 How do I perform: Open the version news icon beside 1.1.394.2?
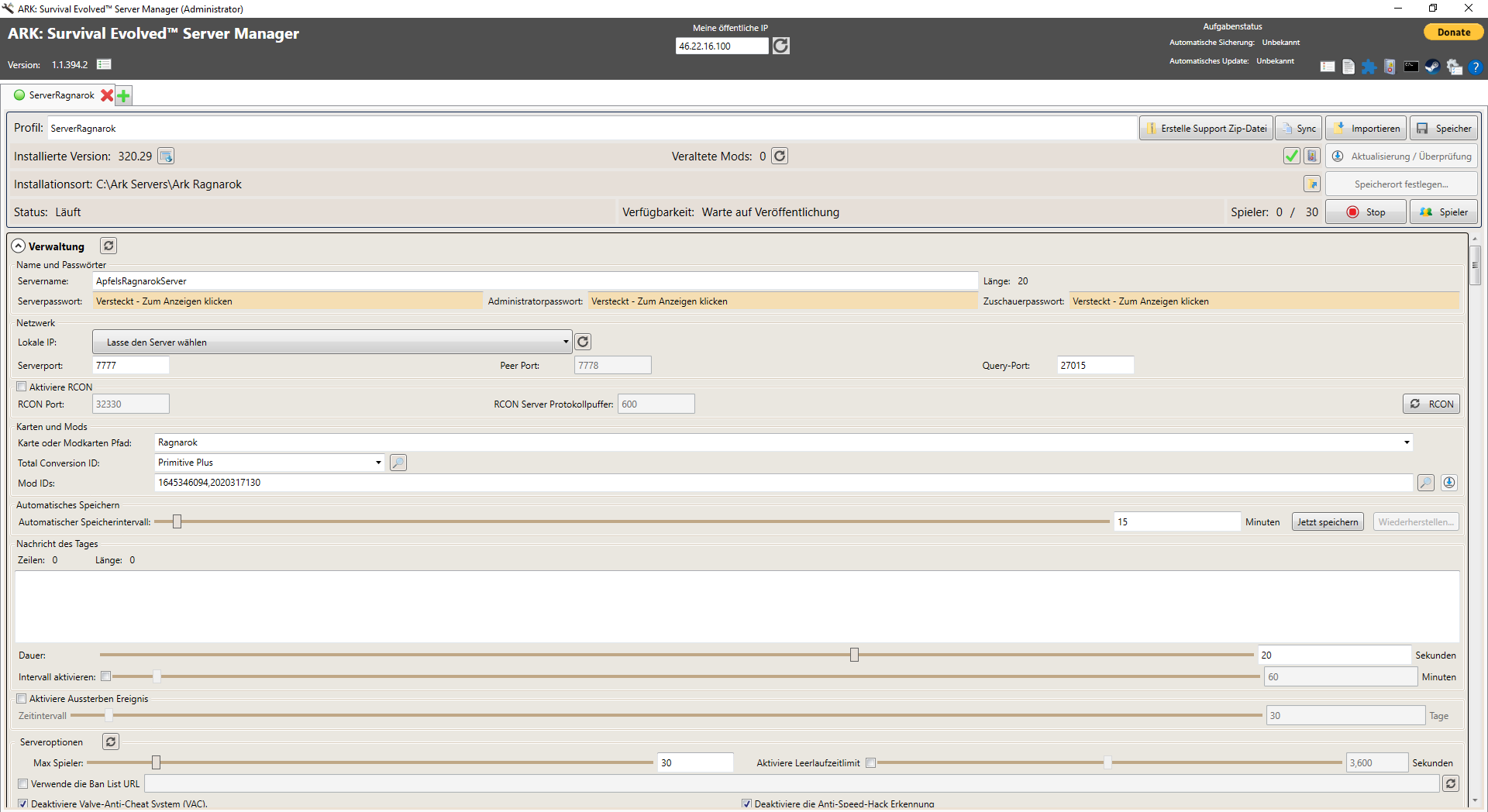click(x=104, y=64)
